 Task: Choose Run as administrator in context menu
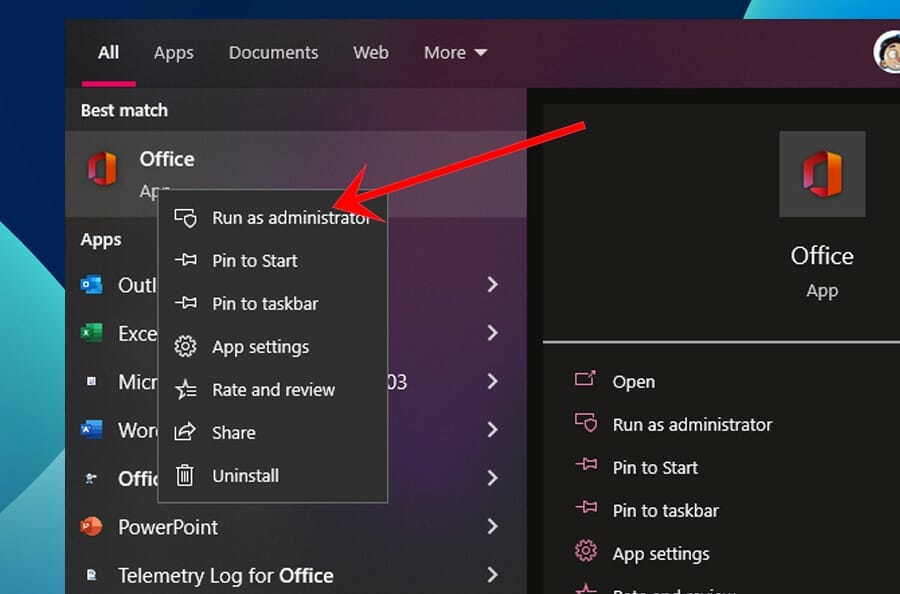(x=273, y=218)
